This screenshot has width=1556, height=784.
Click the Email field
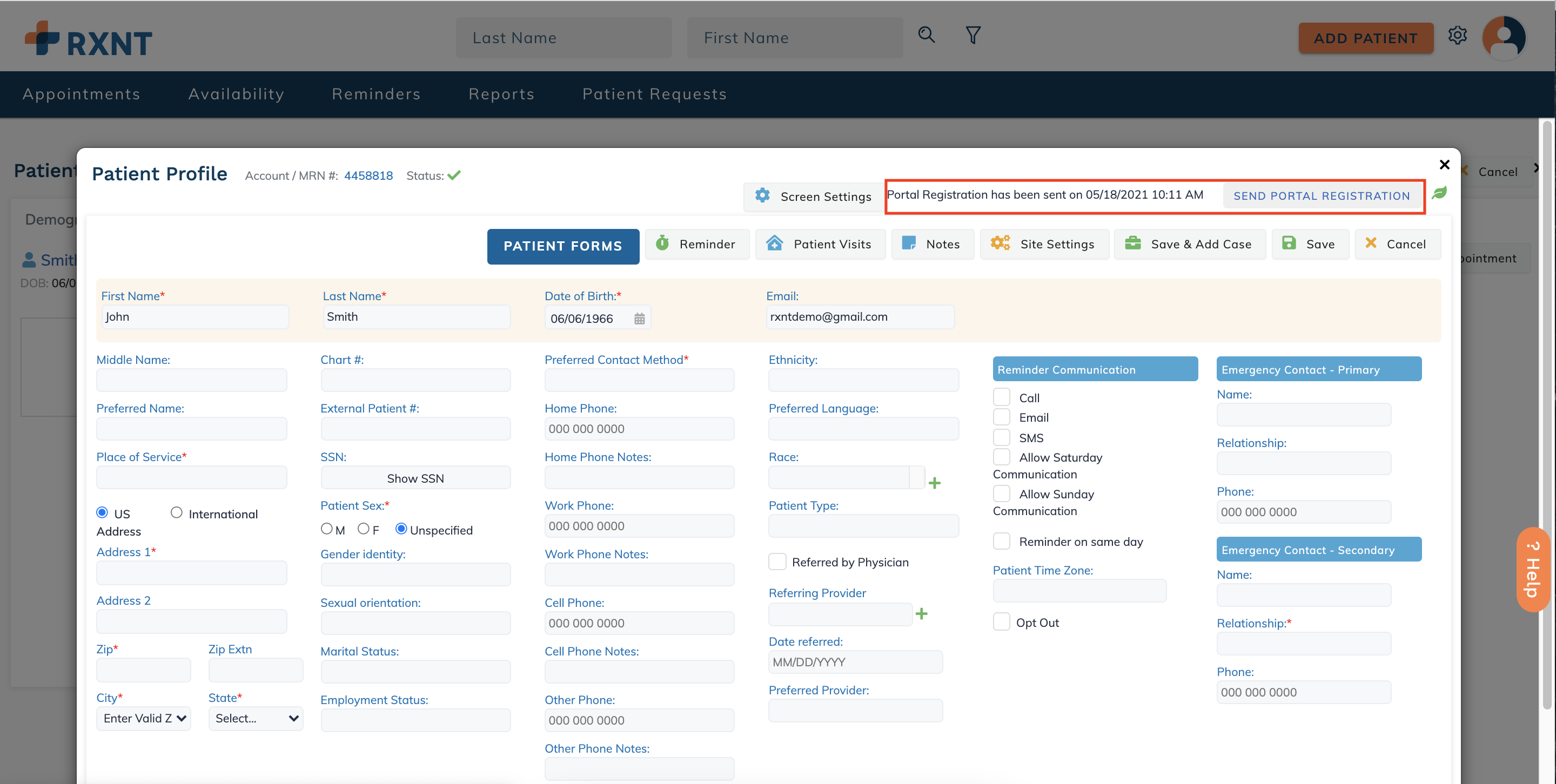(860, 317)
